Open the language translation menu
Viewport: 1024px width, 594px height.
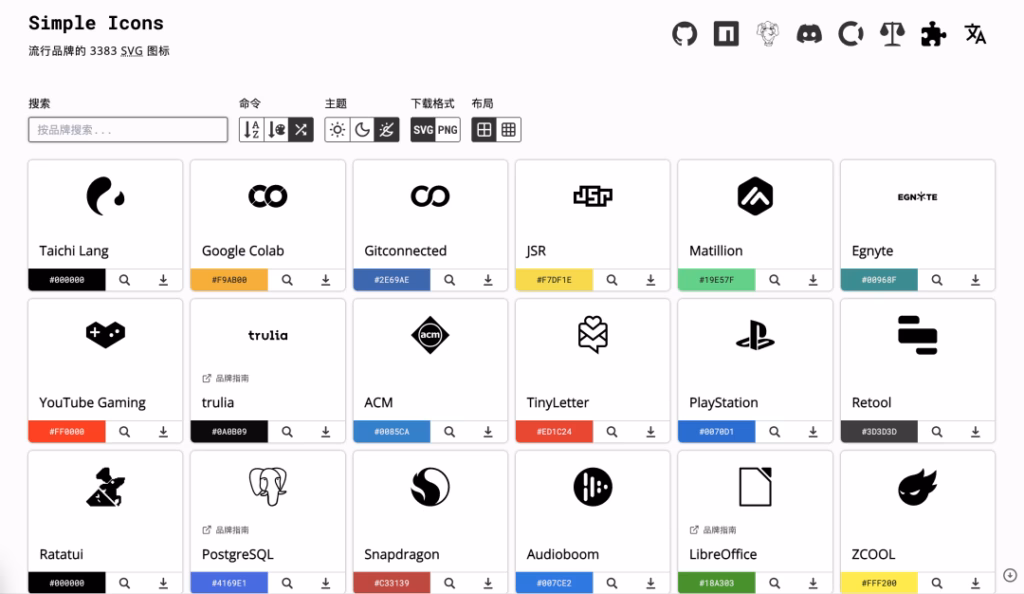(975, 34)
